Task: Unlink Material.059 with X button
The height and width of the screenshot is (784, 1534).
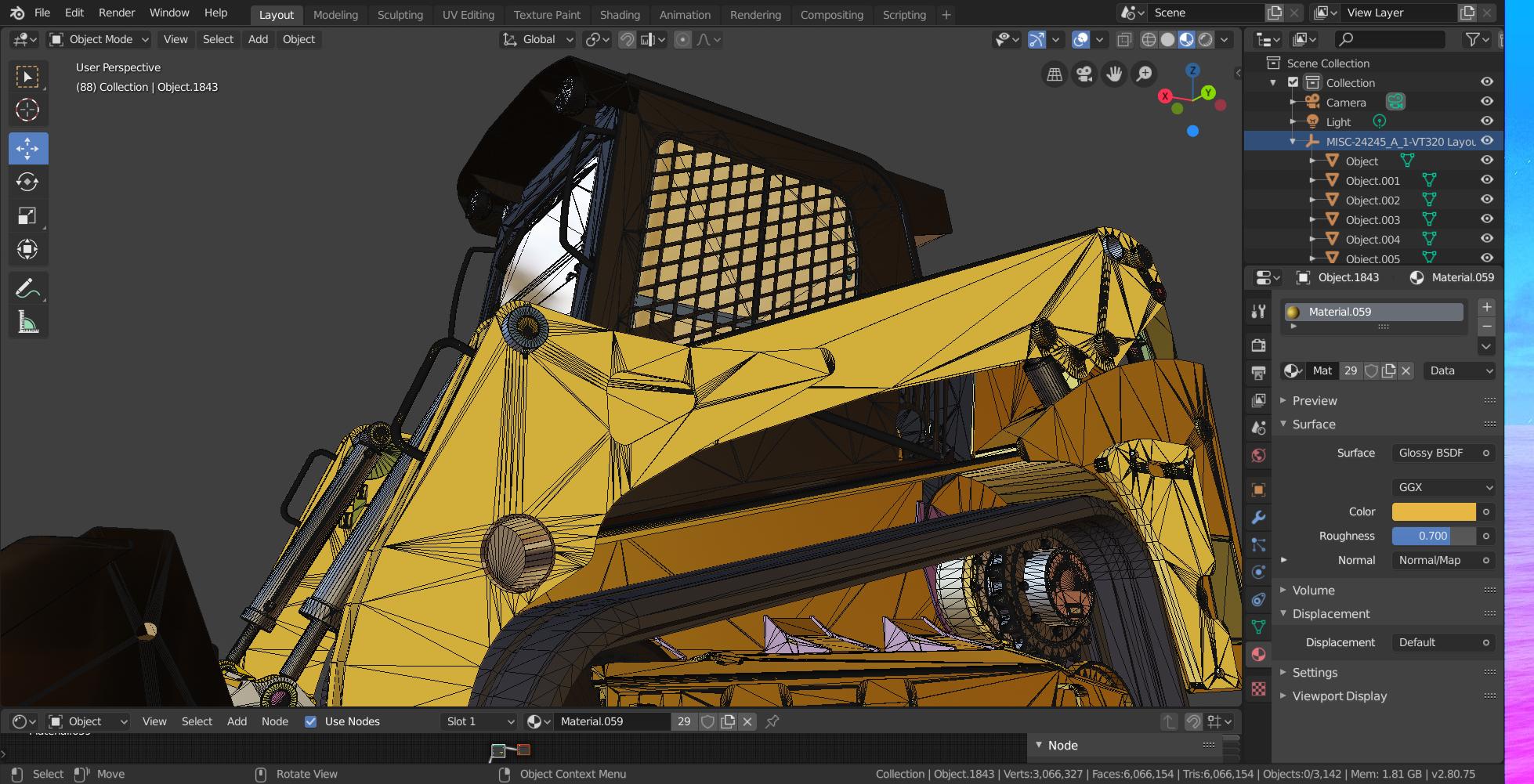Action: pyautogui.click(x=1406, y=370)
